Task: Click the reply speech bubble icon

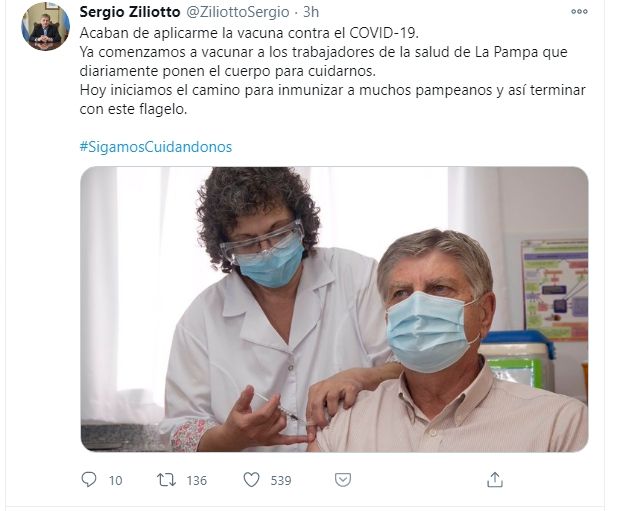Action: pyautogui.click(x=88, y=480)
